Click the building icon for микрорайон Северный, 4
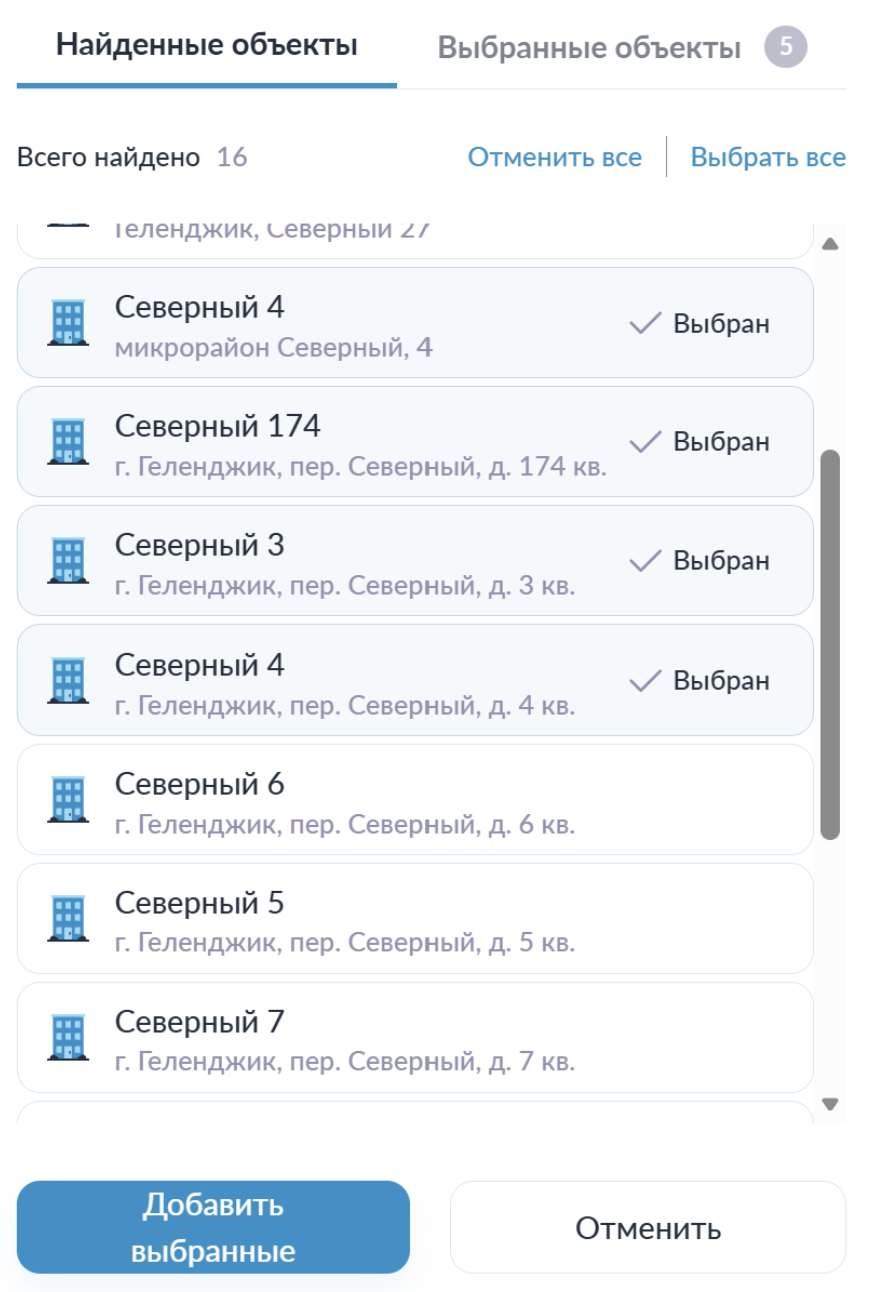This screenshot has width=872, height=1292. [x=68, y=323]
